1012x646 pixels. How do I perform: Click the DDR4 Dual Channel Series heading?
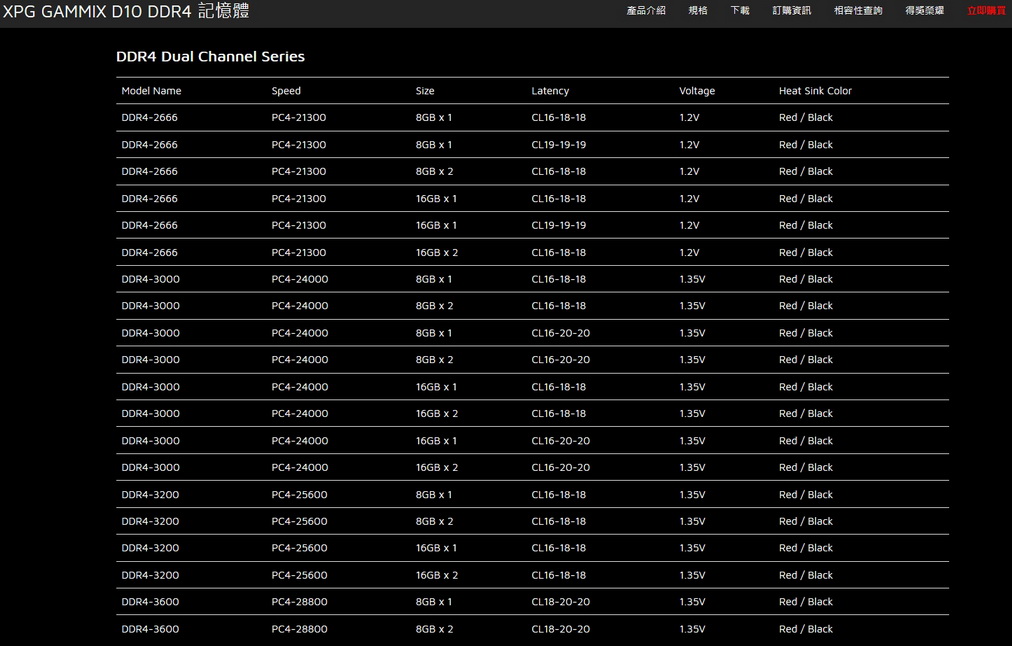tap(210, 57)
